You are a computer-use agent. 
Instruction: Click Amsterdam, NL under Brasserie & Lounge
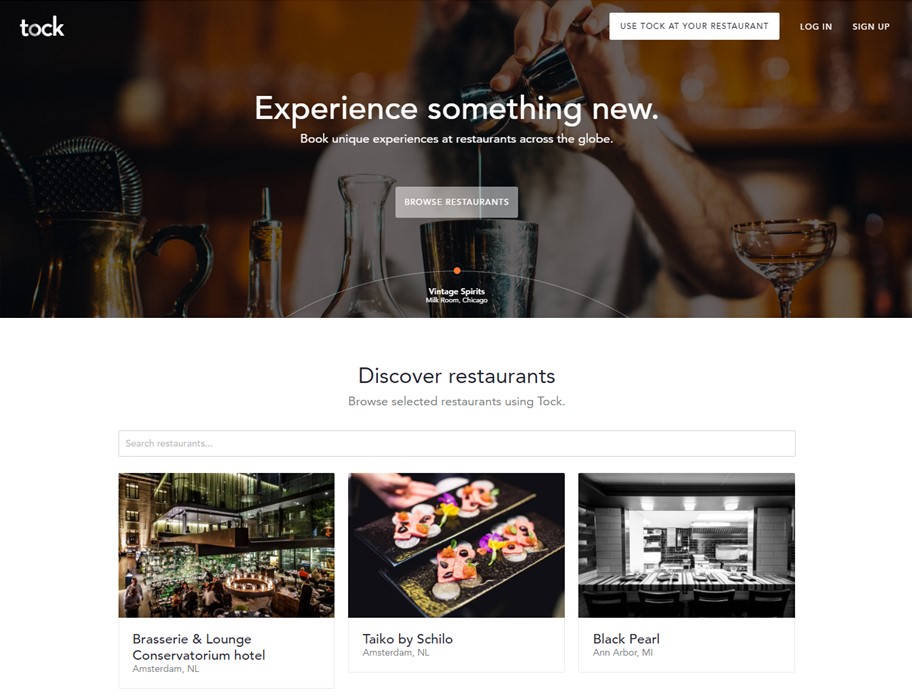(x=166, y=669)
